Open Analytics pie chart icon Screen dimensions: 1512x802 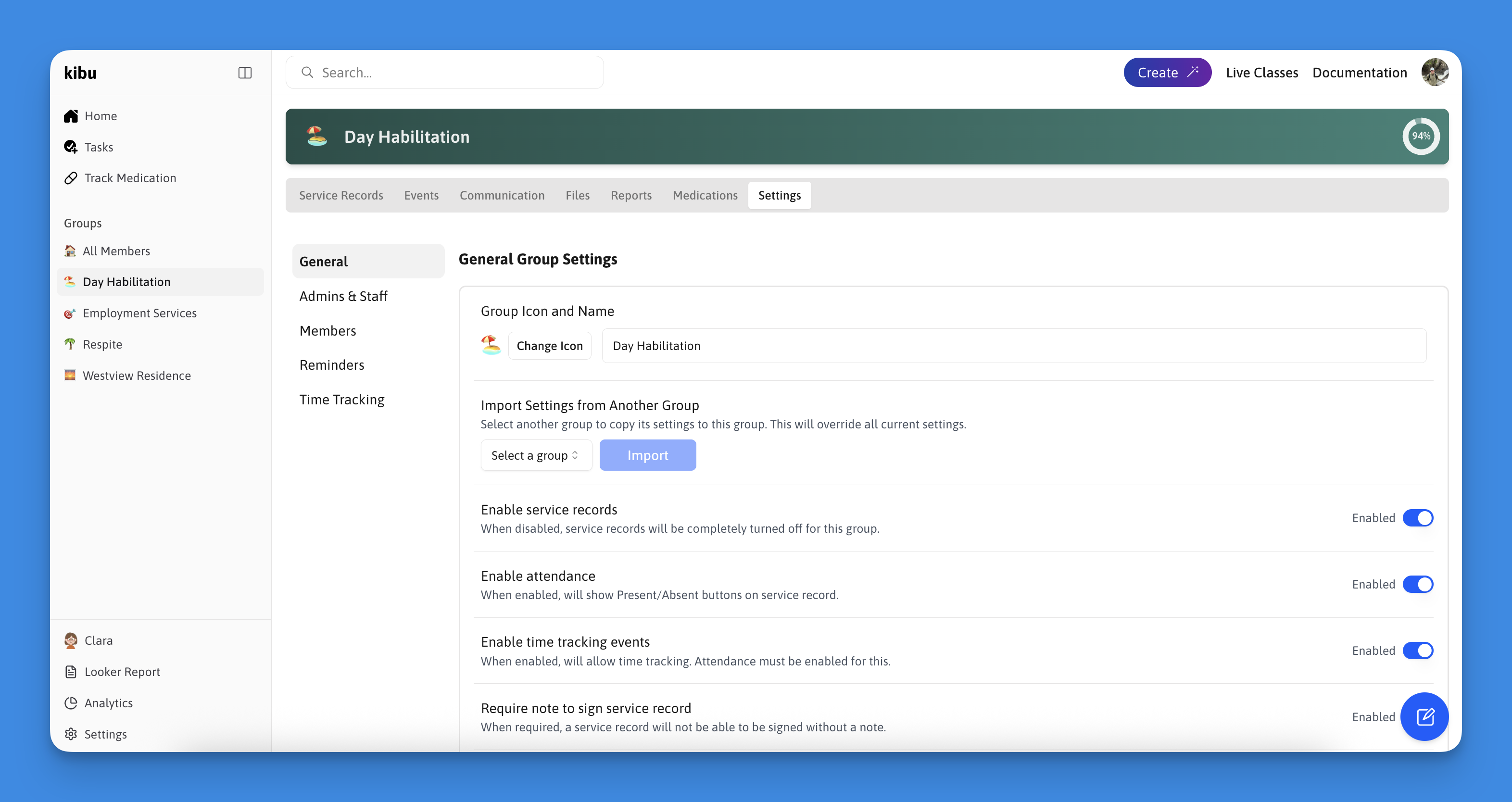pyautogui.click(x=71, y=703)
